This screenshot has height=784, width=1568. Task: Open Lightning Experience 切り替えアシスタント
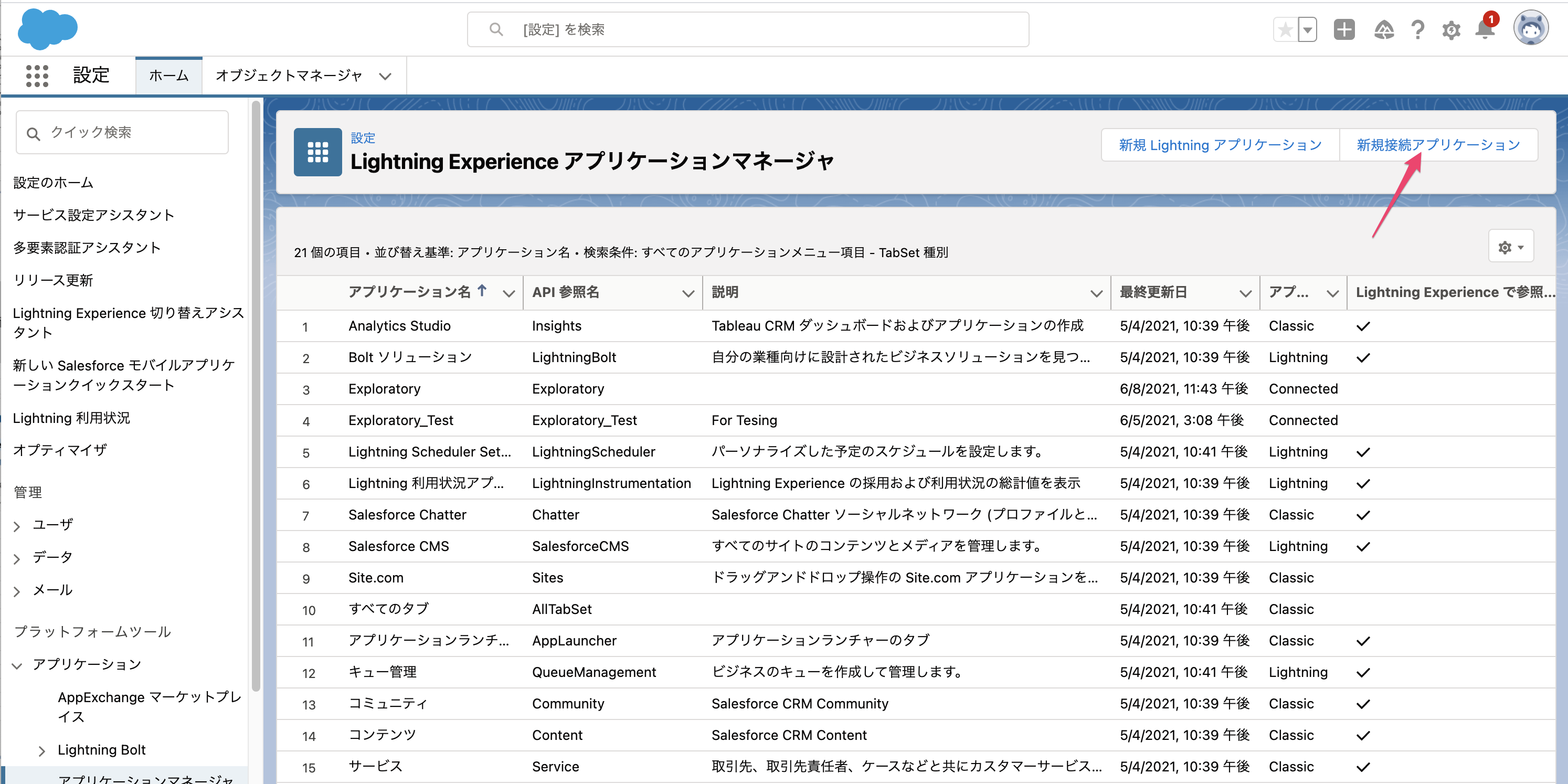pyautogui.click(x=129, y=322)
